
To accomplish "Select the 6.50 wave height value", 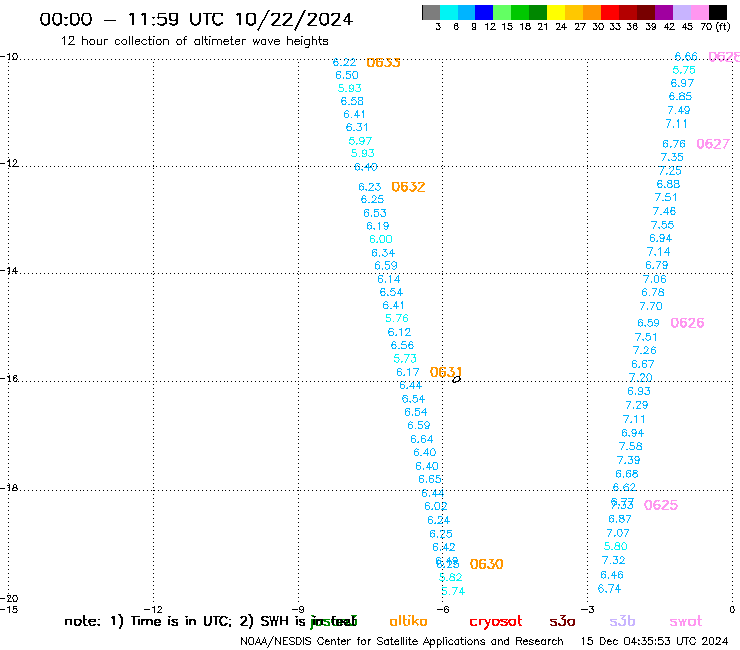I will (347, 76).
